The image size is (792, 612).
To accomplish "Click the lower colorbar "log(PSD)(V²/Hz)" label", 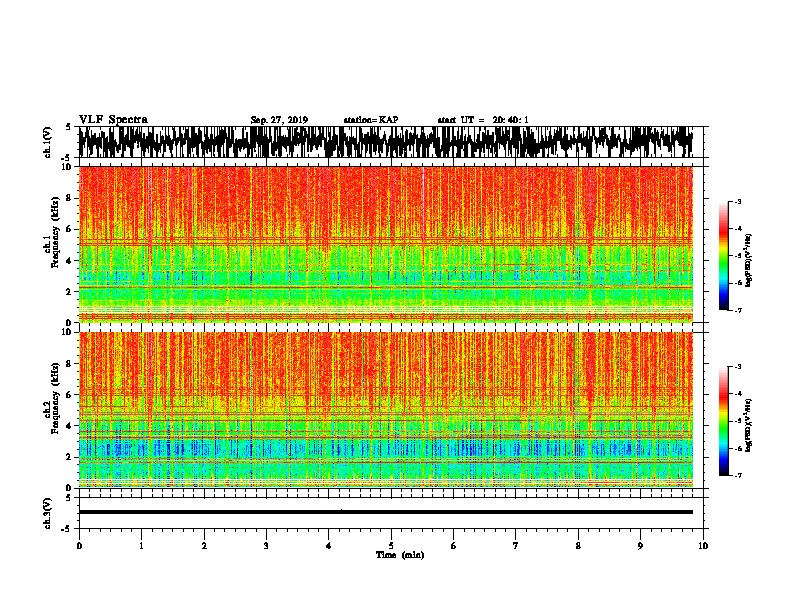I will point(748,425).
